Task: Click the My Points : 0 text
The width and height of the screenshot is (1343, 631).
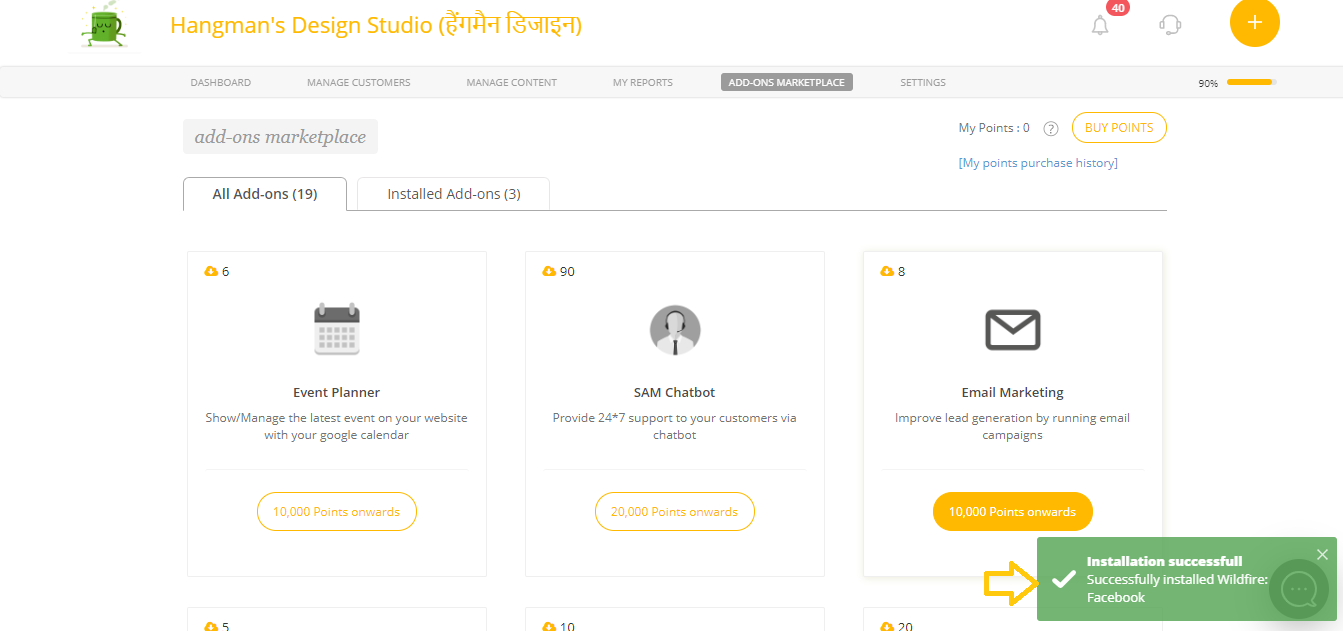Action: click(994, 128)
